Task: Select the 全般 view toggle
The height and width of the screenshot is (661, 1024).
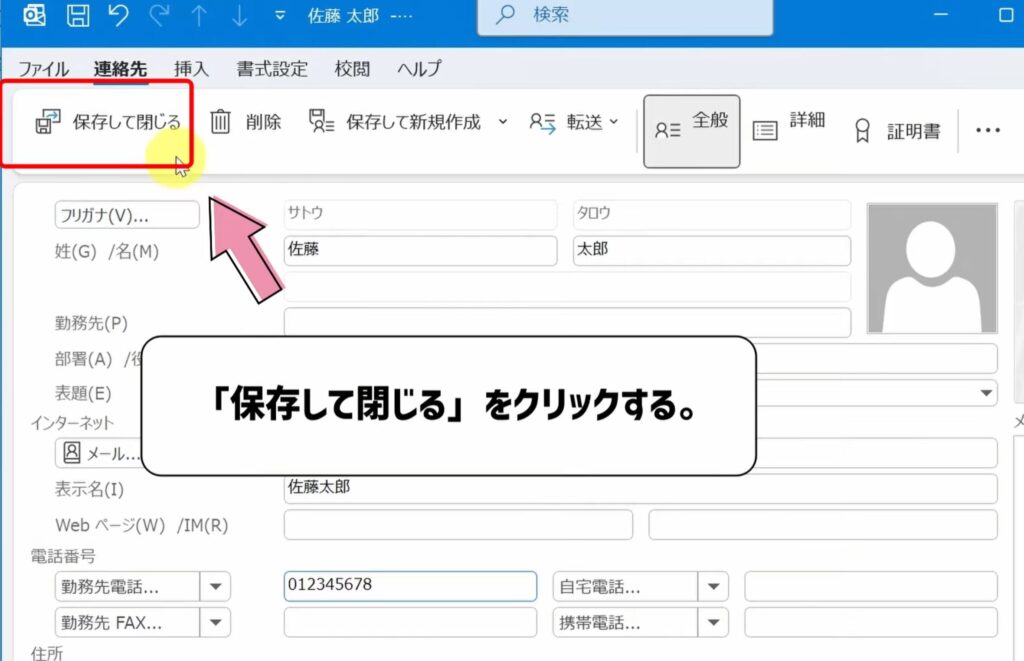Action: click(692, 129)
